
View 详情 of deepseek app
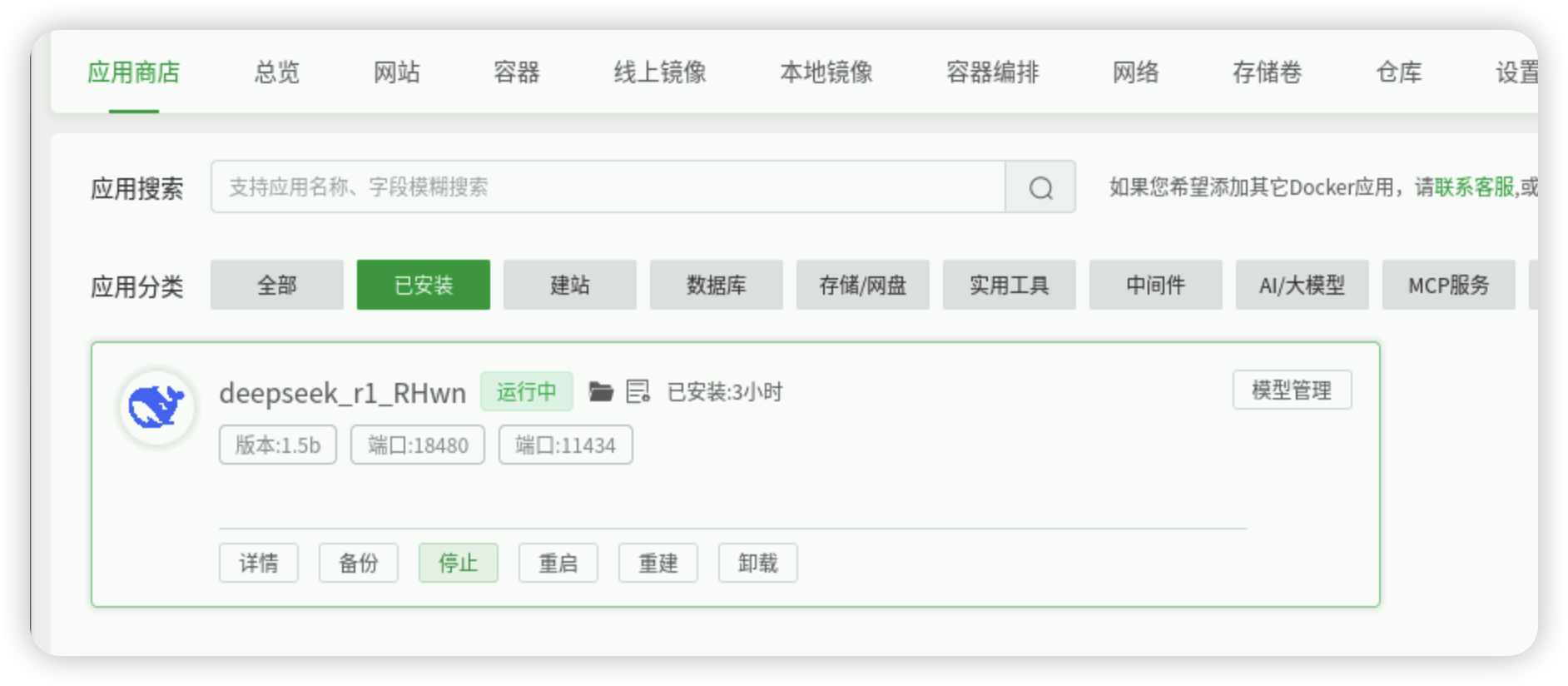tap(259, 564)
